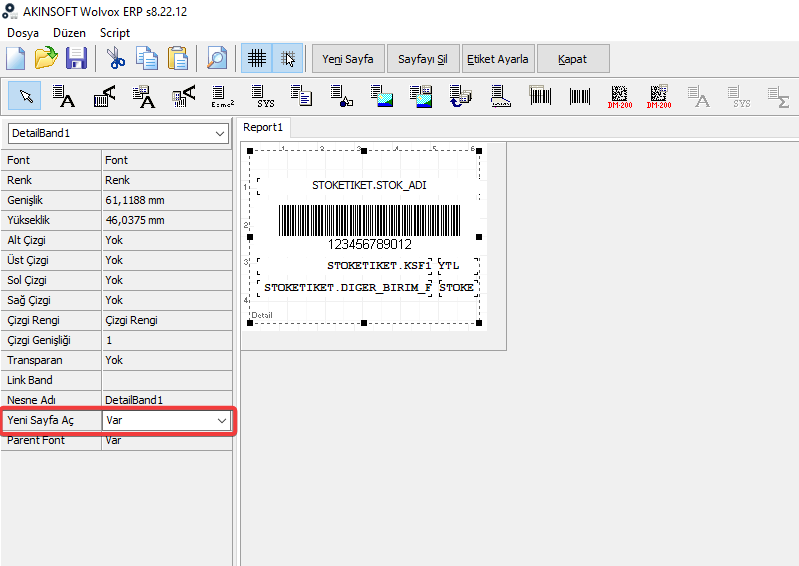Select the STOKETIKET.STOK_ADI field on label
This screenshot has height=566, width=799.
pyautogui.click(x=369, y=185)
